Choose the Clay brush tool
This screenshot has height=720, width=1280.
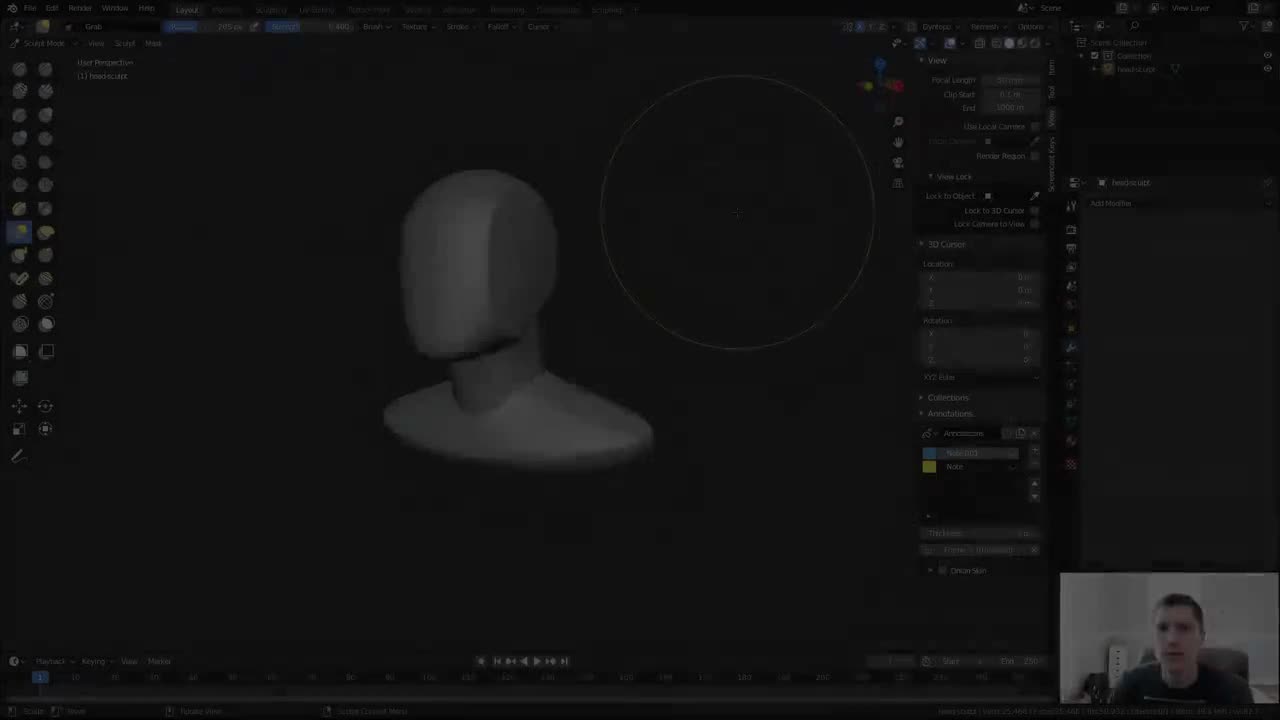pos(20,91)
